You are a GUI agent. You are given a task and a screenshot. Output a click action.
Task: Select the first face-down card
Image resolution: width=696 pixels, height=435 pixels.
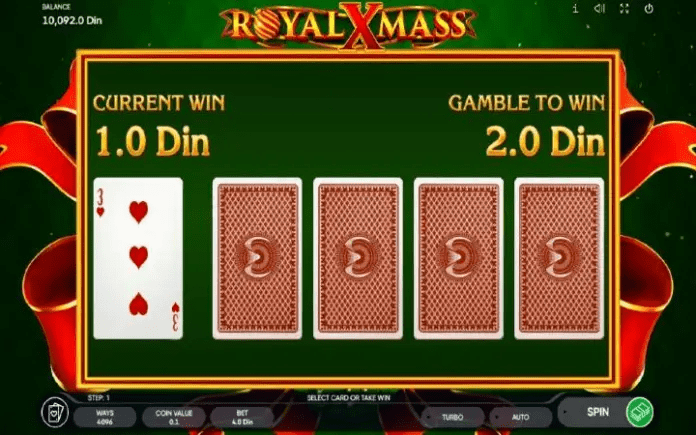point(257,258)
